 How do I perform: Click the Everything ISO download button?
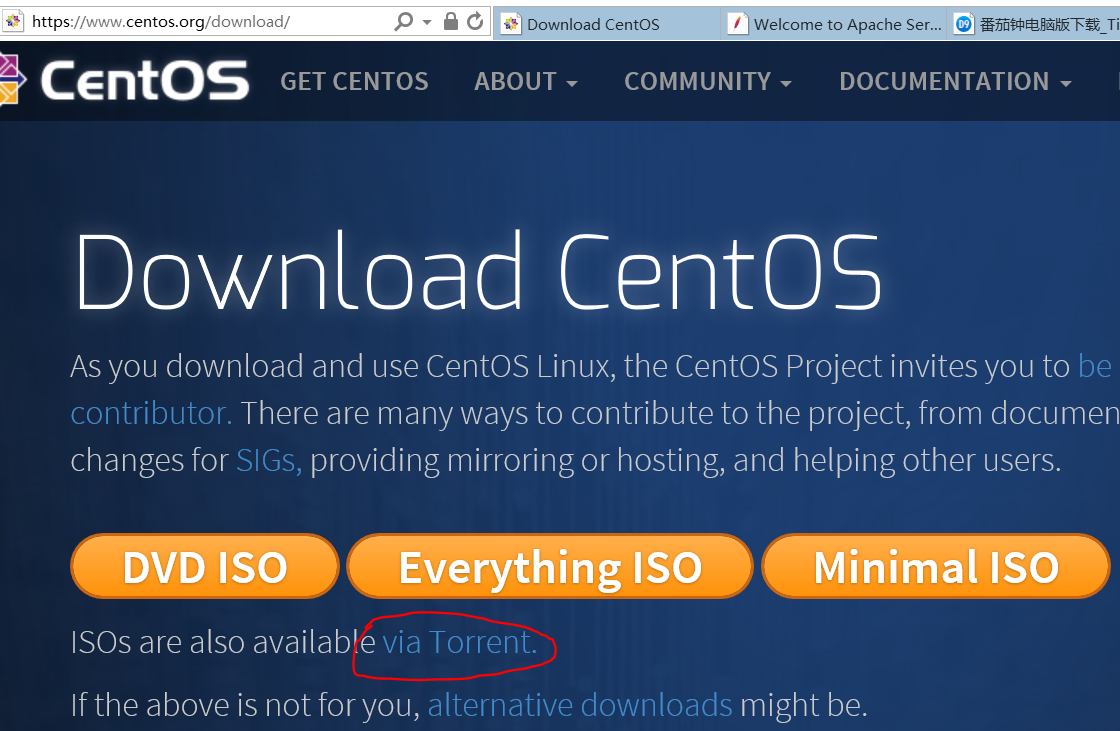(x=550, y=566)
